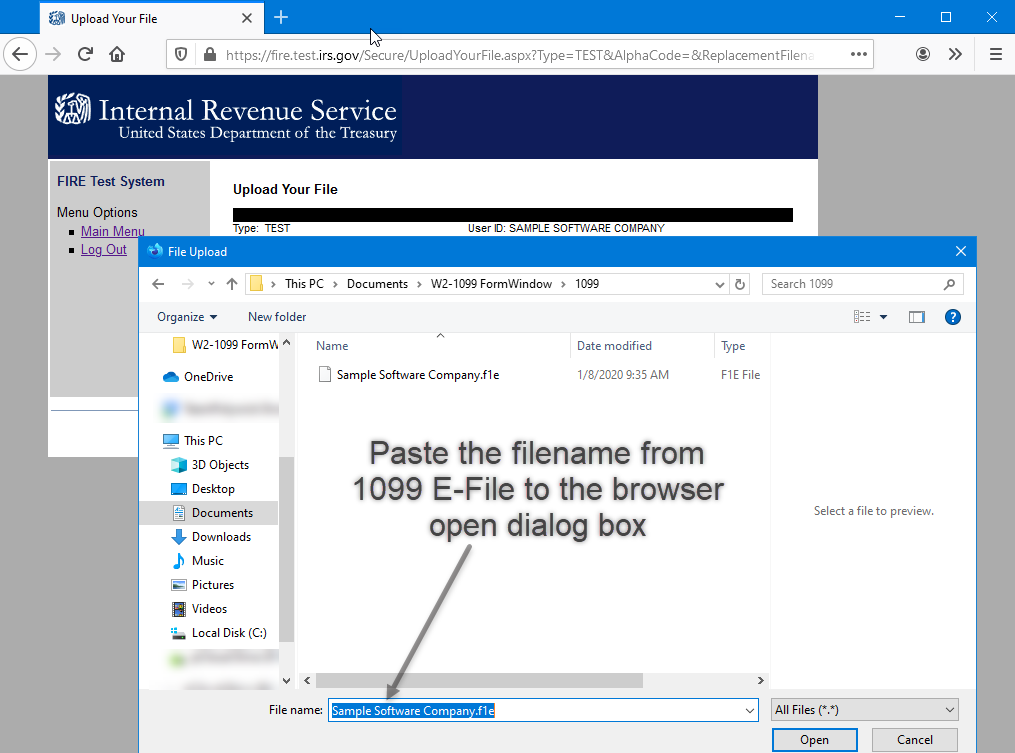This screenshot has width=1015, height=753.
Task: Expand the File name history dropdown
Action: 750,710
